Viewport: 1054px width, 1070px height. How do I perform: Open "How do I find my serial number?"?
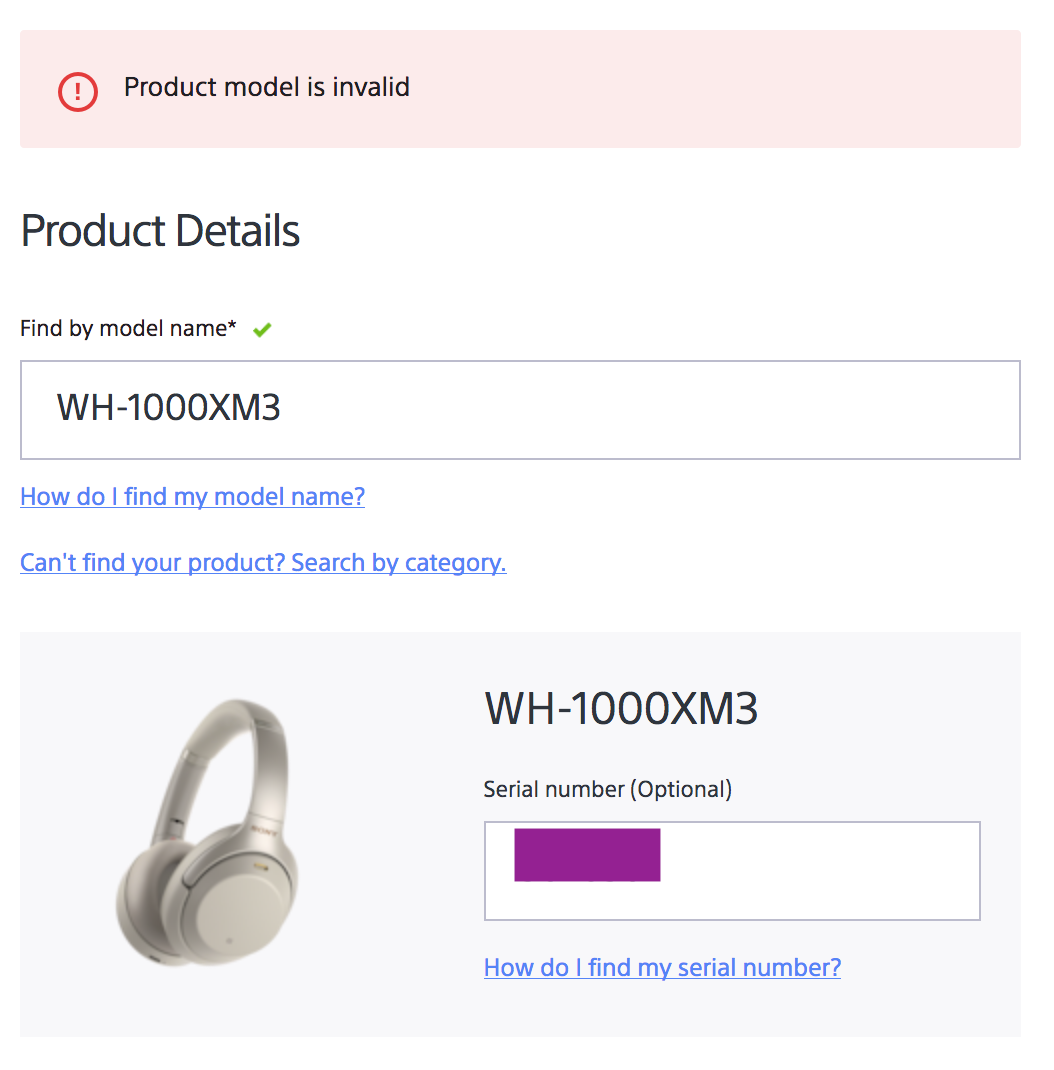tap(662, 967)
